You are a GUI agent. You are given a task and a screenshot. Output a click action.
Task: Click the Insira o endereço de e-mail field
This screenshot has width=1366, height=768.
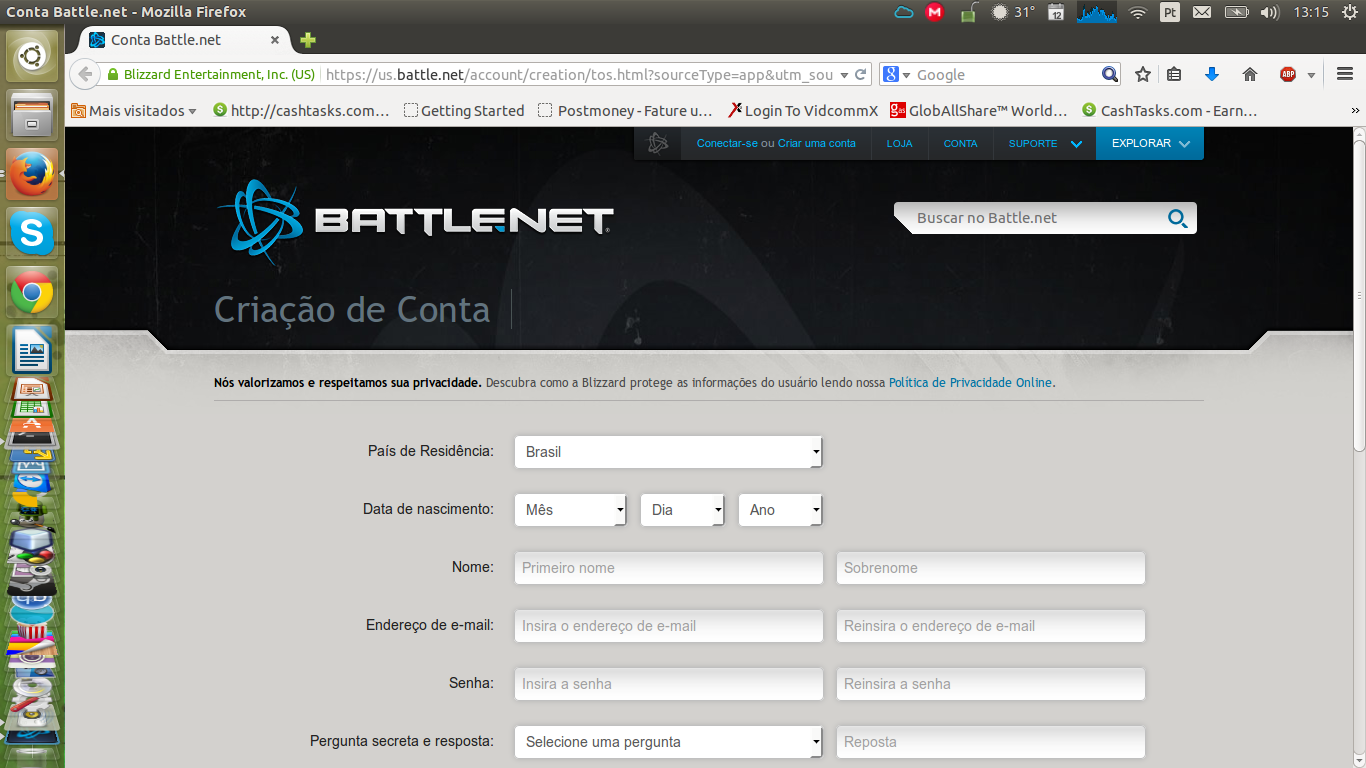(x=668, y=626)
